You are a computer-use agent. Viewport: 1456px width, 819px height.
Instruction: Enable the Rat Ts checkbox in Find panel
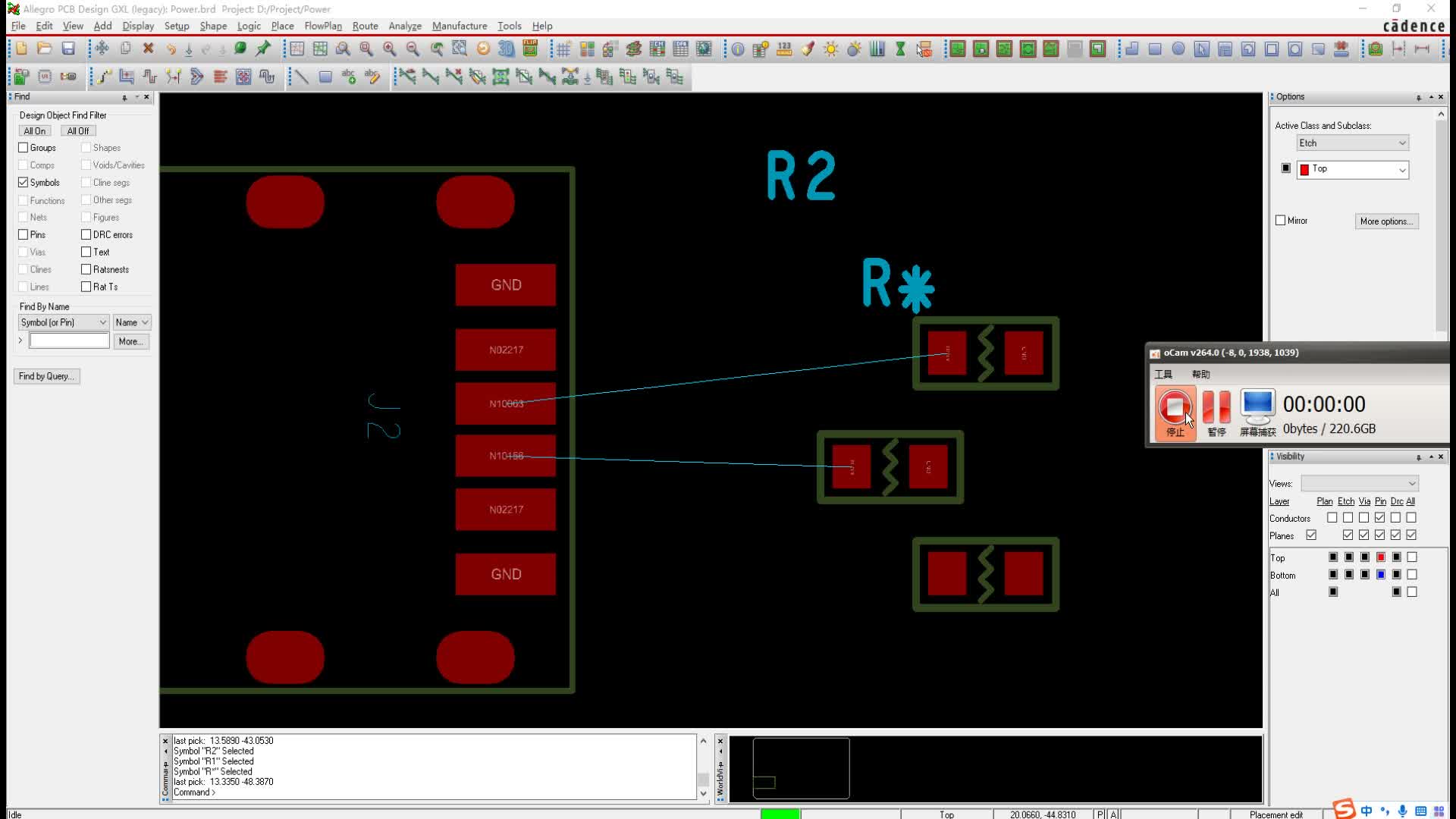[87, 287]
